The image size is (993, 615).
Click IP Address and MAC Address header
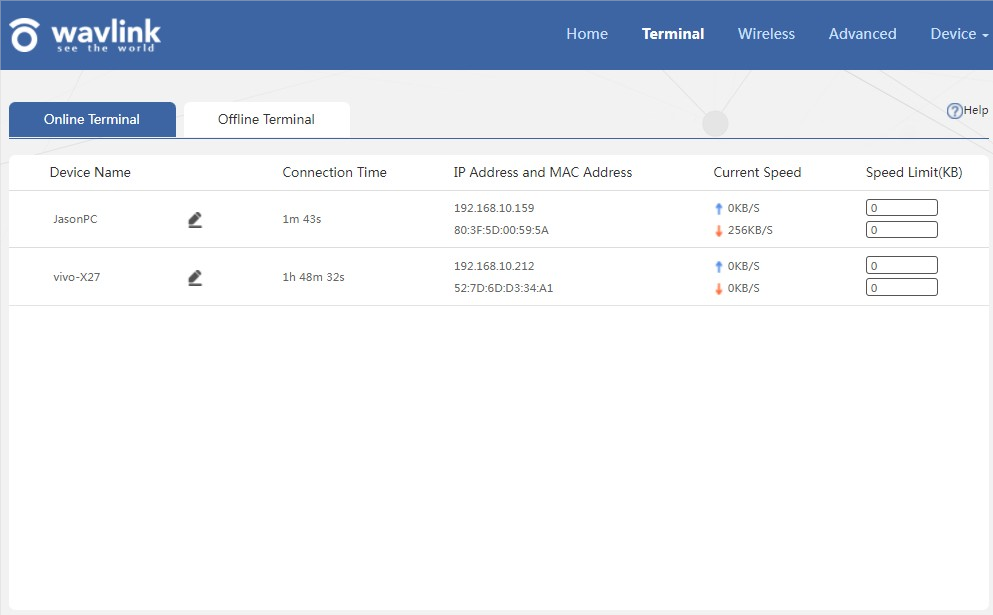point(543,172)
